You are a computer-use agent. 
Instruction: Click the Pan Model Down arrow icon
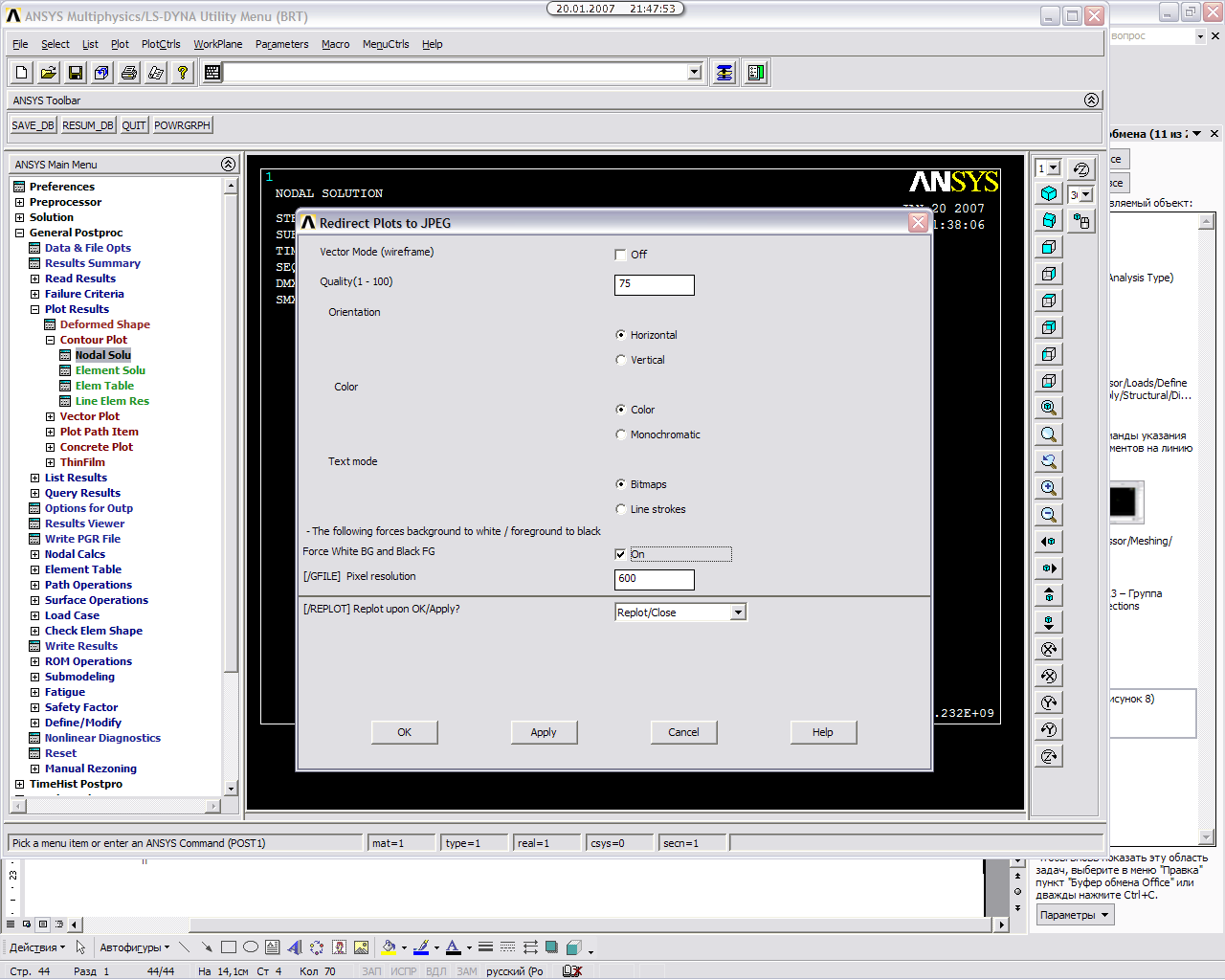tap(1049, 622)
